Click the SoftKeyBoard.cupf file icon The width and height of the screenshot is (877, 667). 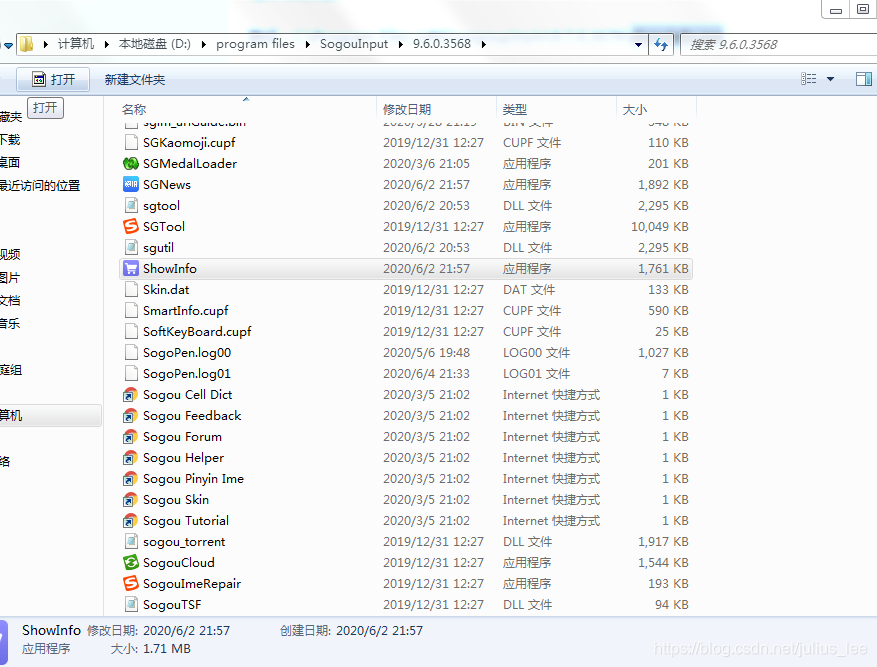(x=131, y=331)
